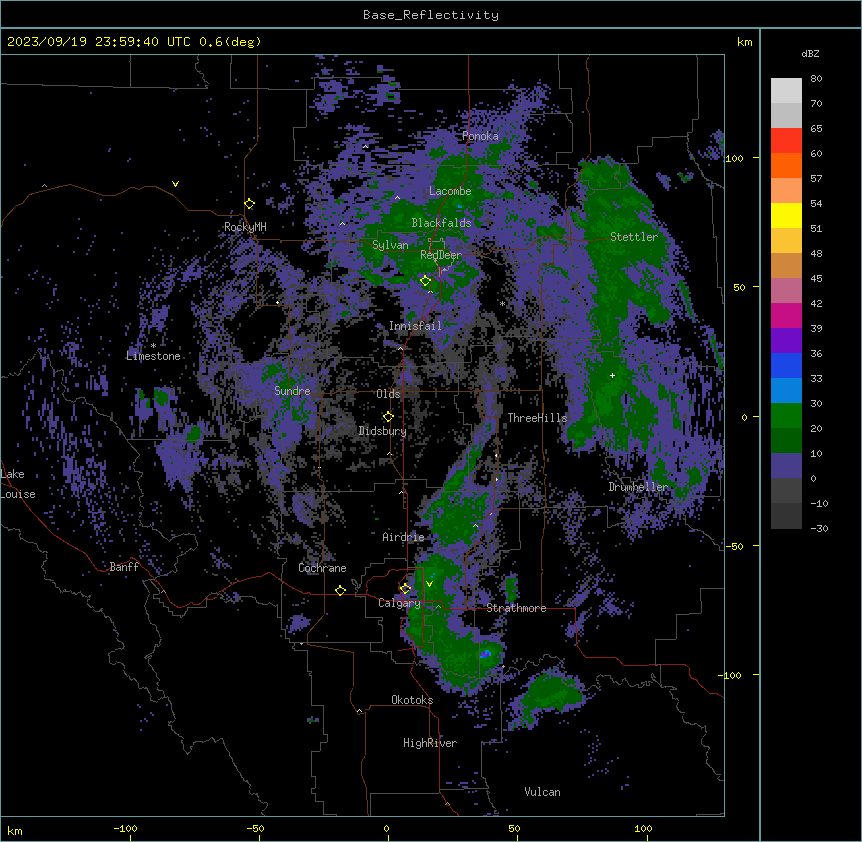The height and width of the screenshot is (842, 862).
Task: Click the yellow V marker northwest of RockyMH
Action: click(175, 184)
